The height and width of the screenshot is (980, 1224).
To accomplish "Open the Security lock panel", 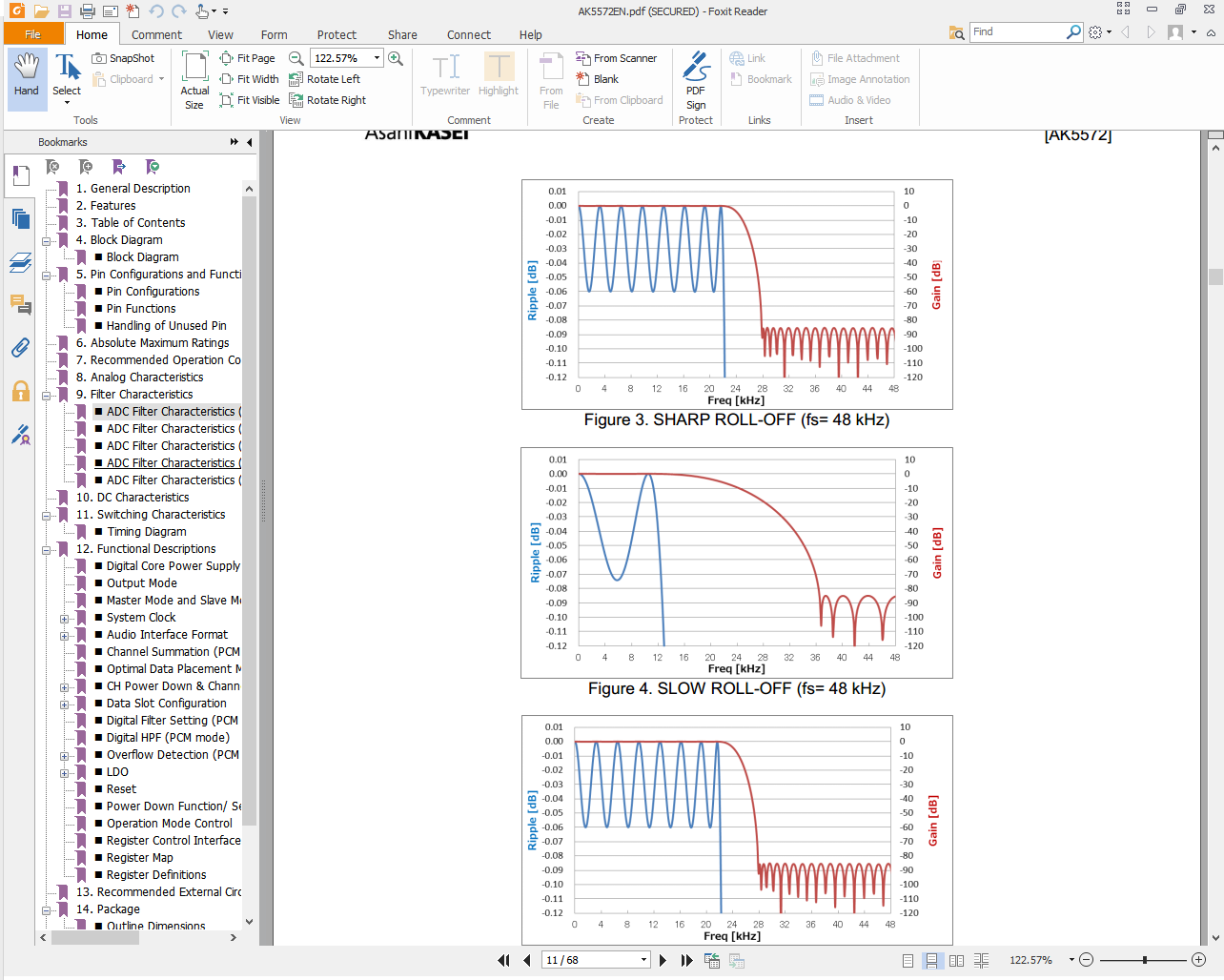I will 20,391.
